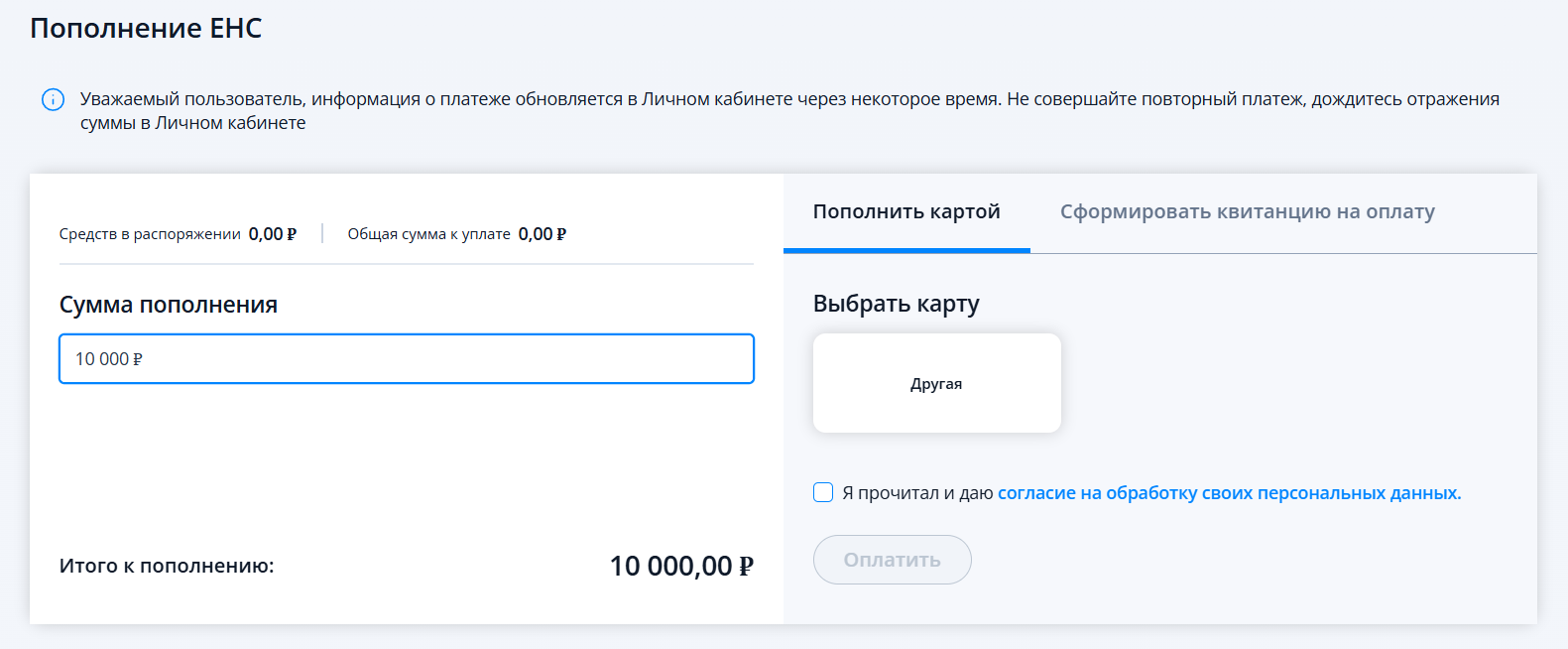Image resolution: width=1568 pixels, height=649 pixels.
Task: Select the Другая card option
Action: click(x=936, y=384)
